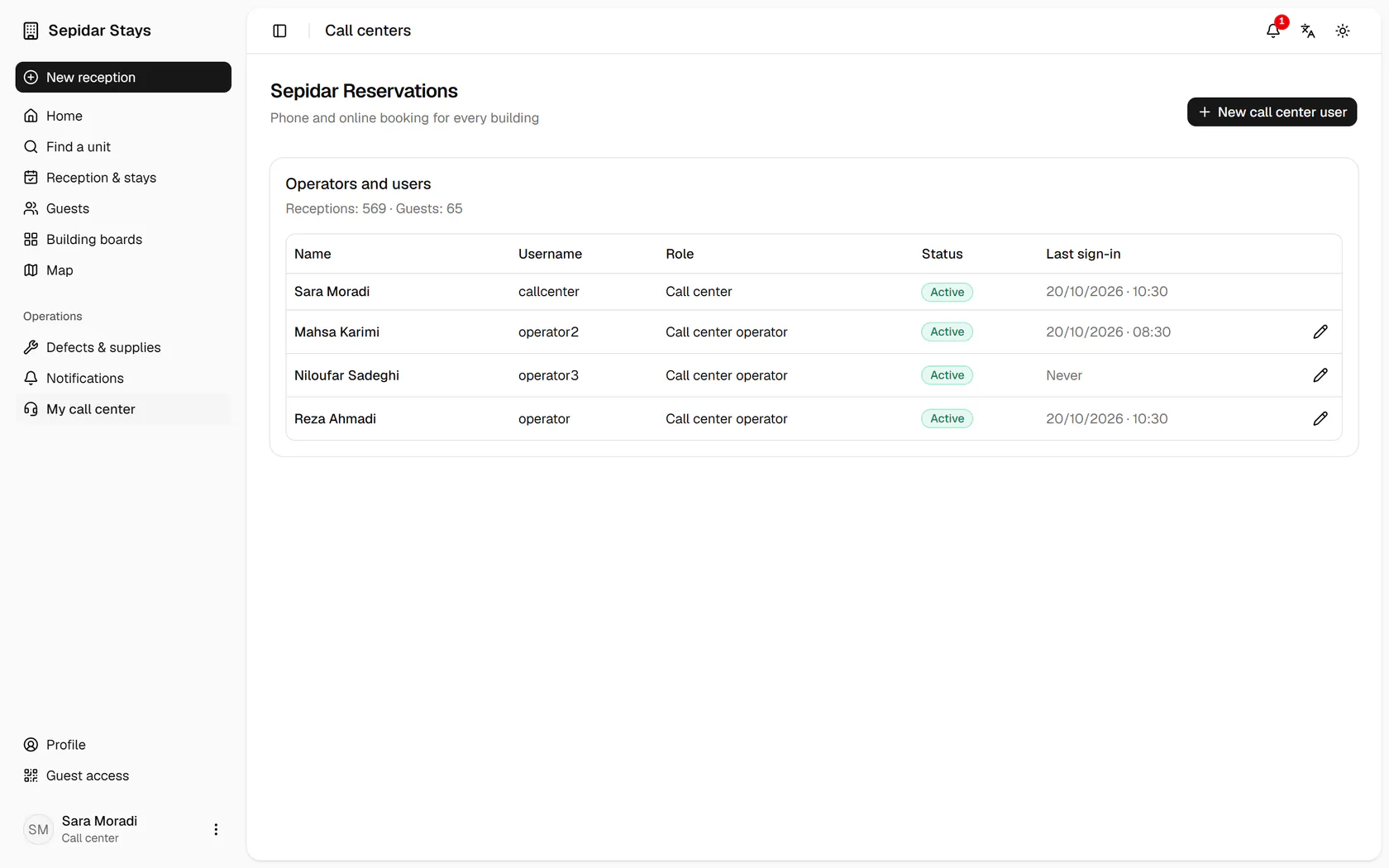1389x868 pixels.
Task: Click the New reception button
Action: (123, 77)
